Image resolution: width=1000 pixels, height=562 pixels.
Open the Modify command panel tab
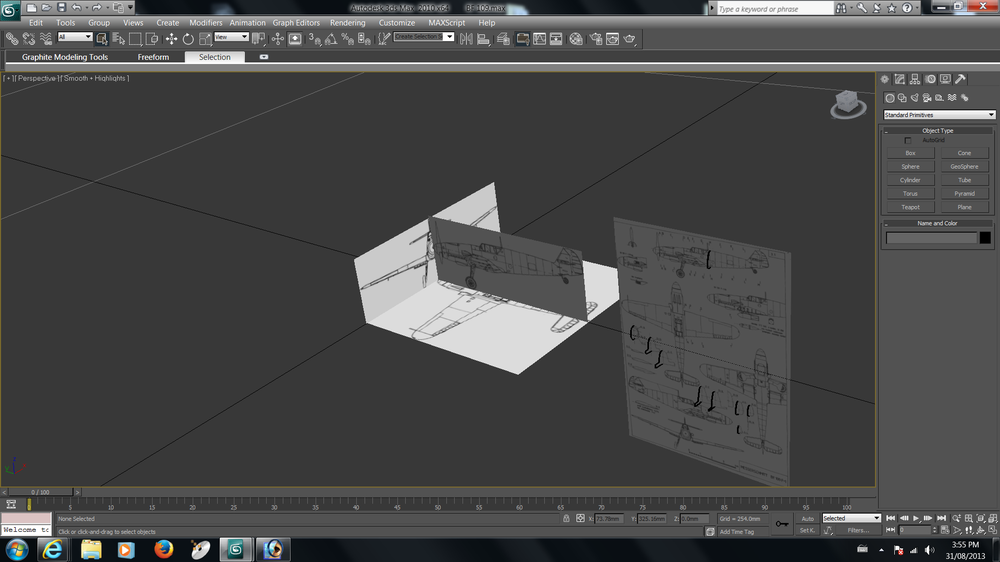(900, 79)
